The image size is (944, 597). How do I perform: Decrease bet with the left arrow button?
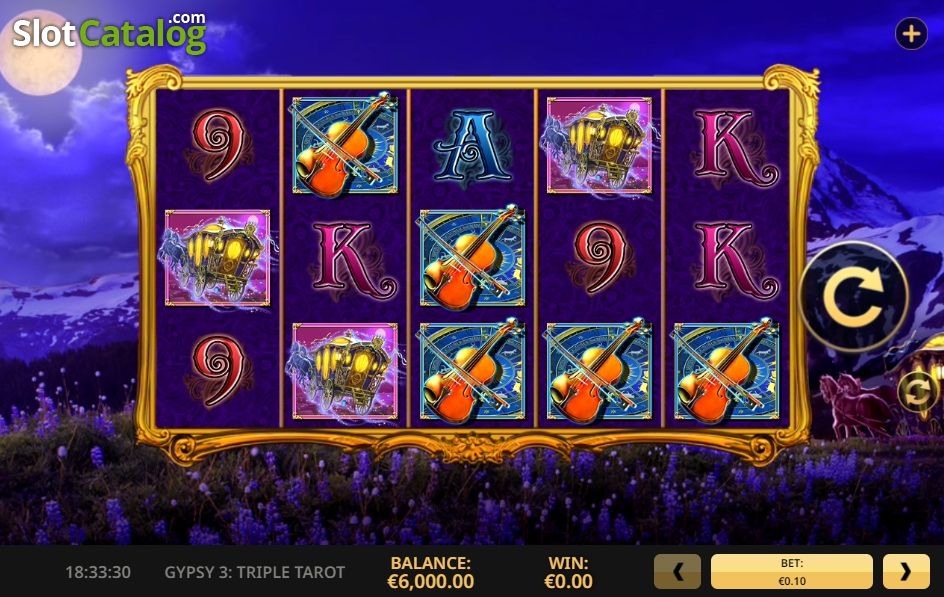(677, 571)
